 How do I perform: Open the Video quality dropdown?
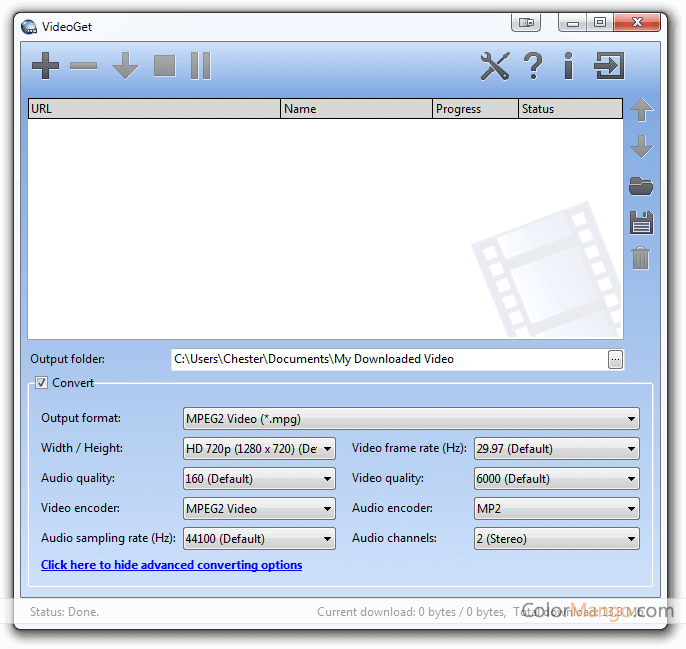point(556,479)
